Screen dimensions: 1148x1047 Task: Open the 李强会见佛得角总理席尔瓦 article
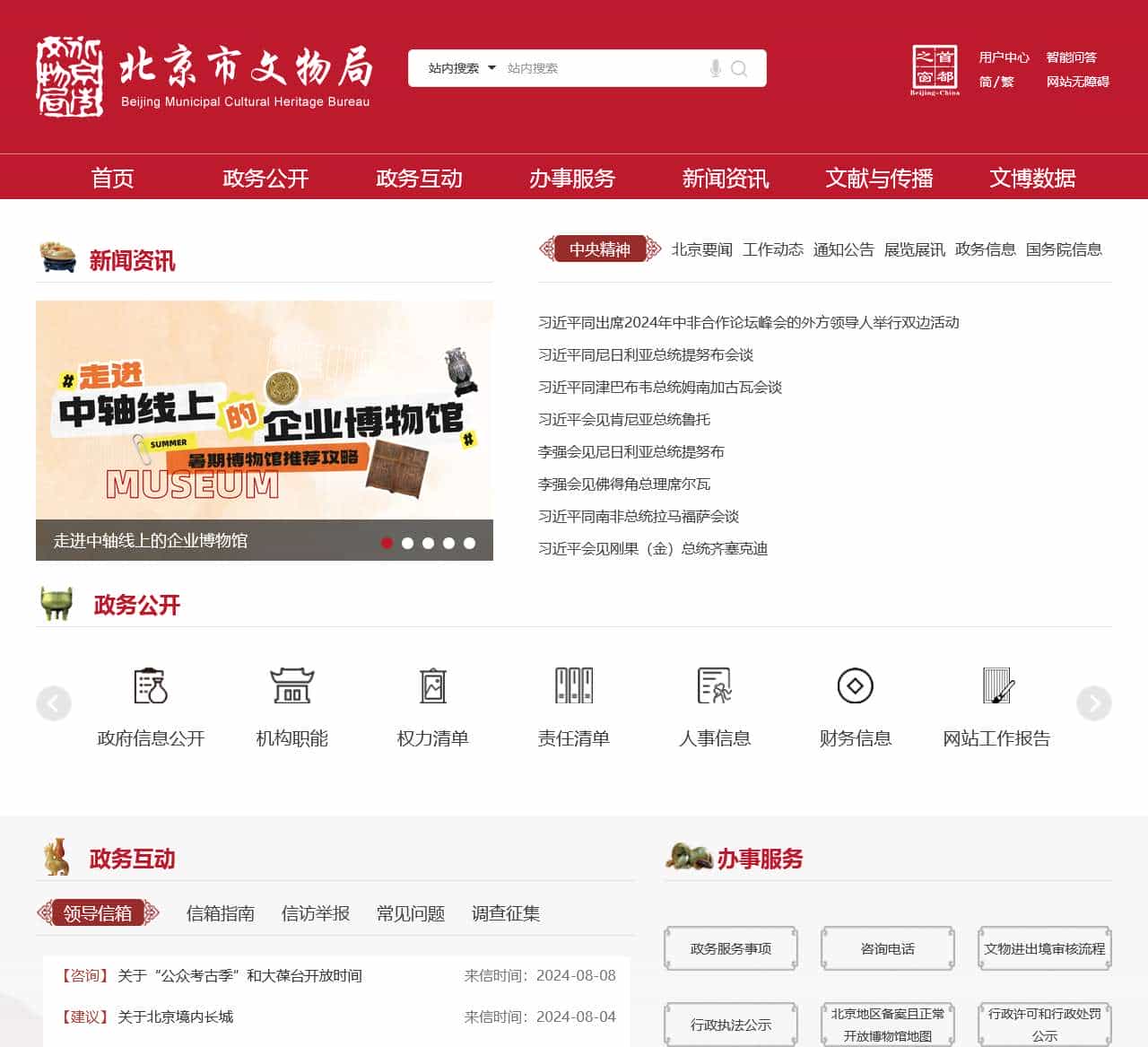click(624, 484)
